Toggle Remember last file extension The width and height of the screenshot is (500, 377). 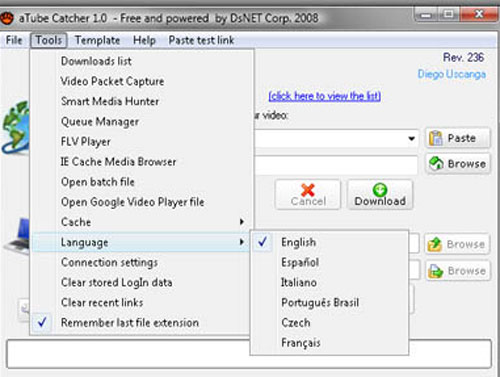tap(141, 323)
